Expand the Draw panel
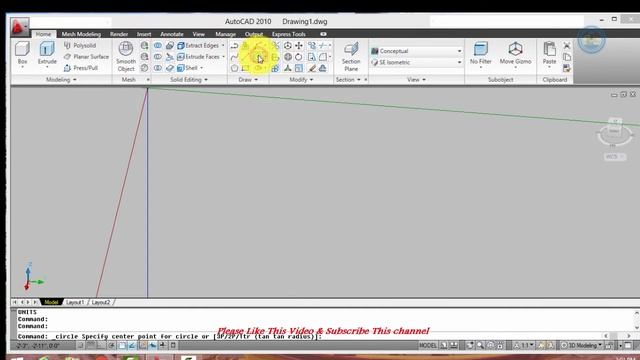The image size is (640, 360). (248, 80)
